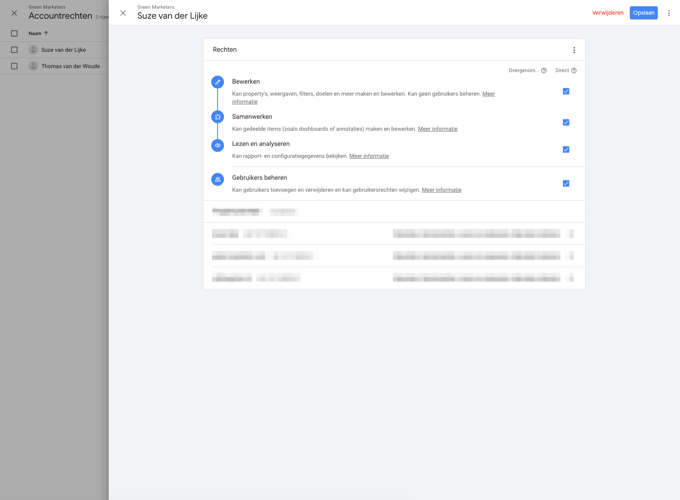This screenshot has height=500, width=680.
Task: Toggle the Gebruikers beheren checkbox
Action: tap(566, 183)
